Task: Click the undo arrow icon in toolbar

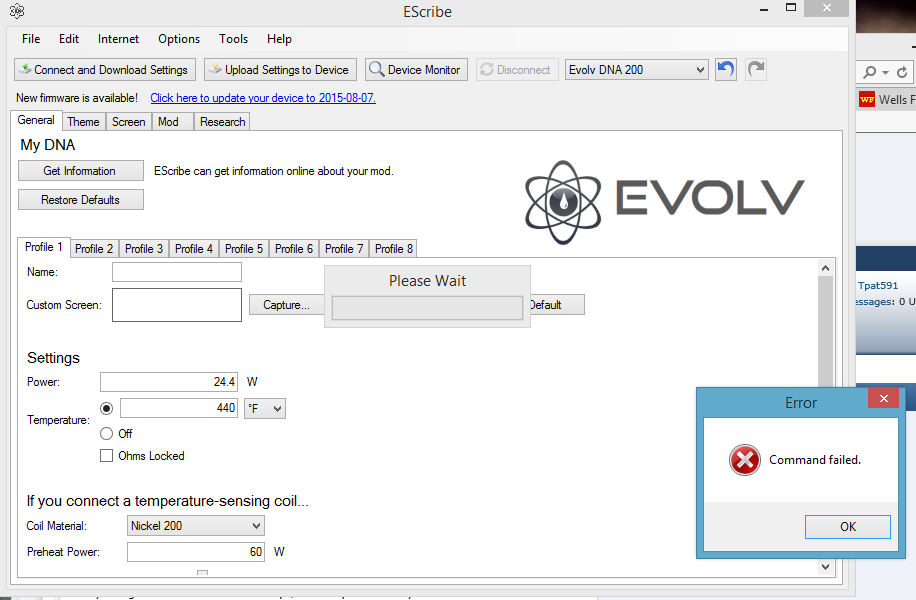Action: 726,69
